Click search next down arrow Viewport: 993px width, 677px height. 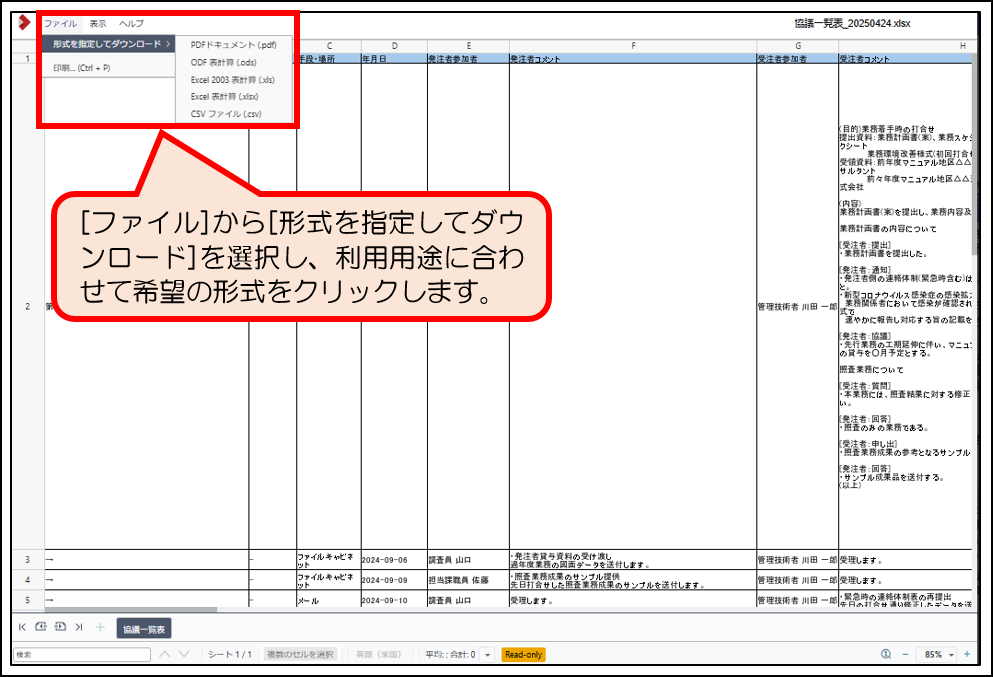pyautogui.click(x=184, y=654)
